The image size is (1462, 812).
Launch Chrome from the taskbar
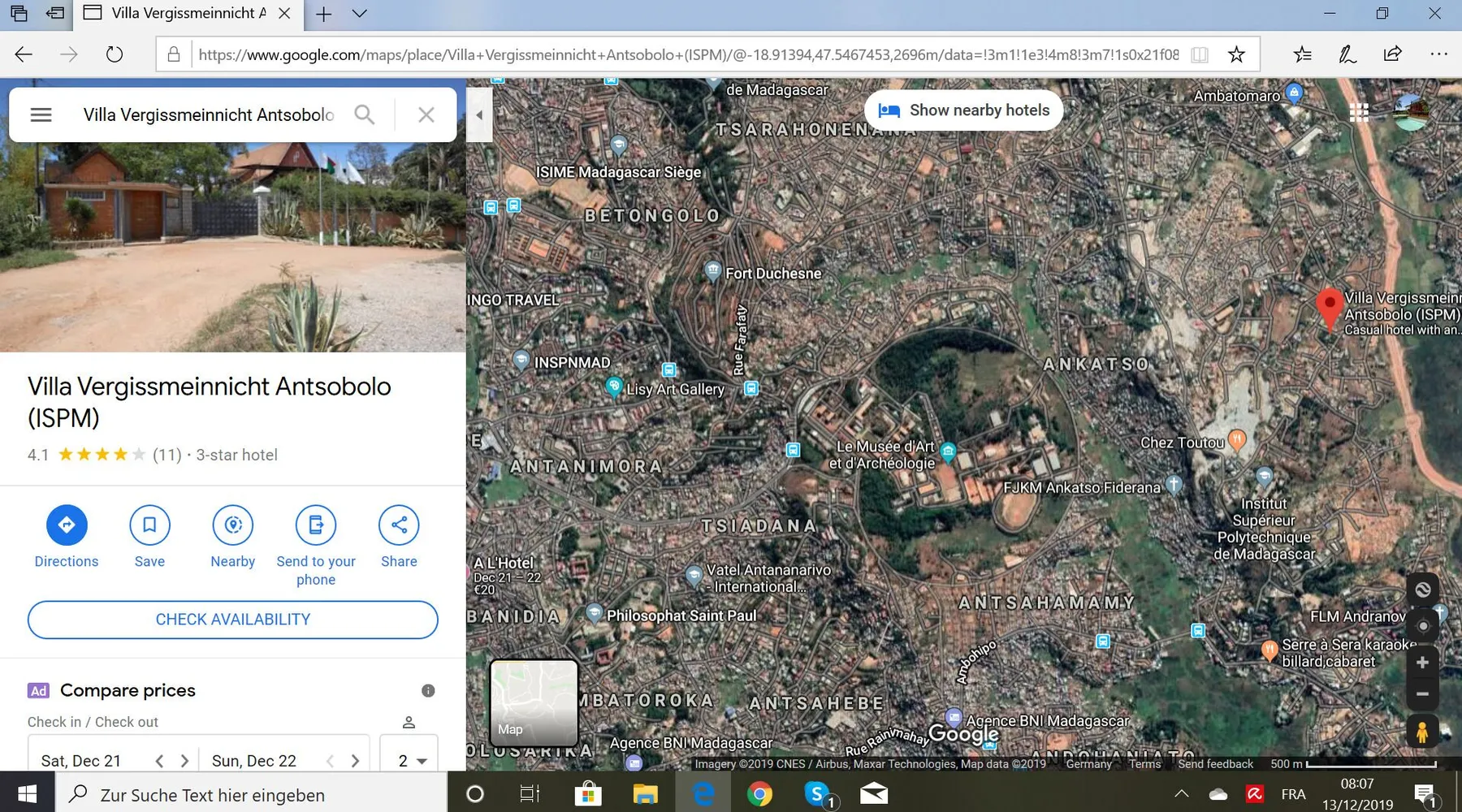tap(759, 793)
